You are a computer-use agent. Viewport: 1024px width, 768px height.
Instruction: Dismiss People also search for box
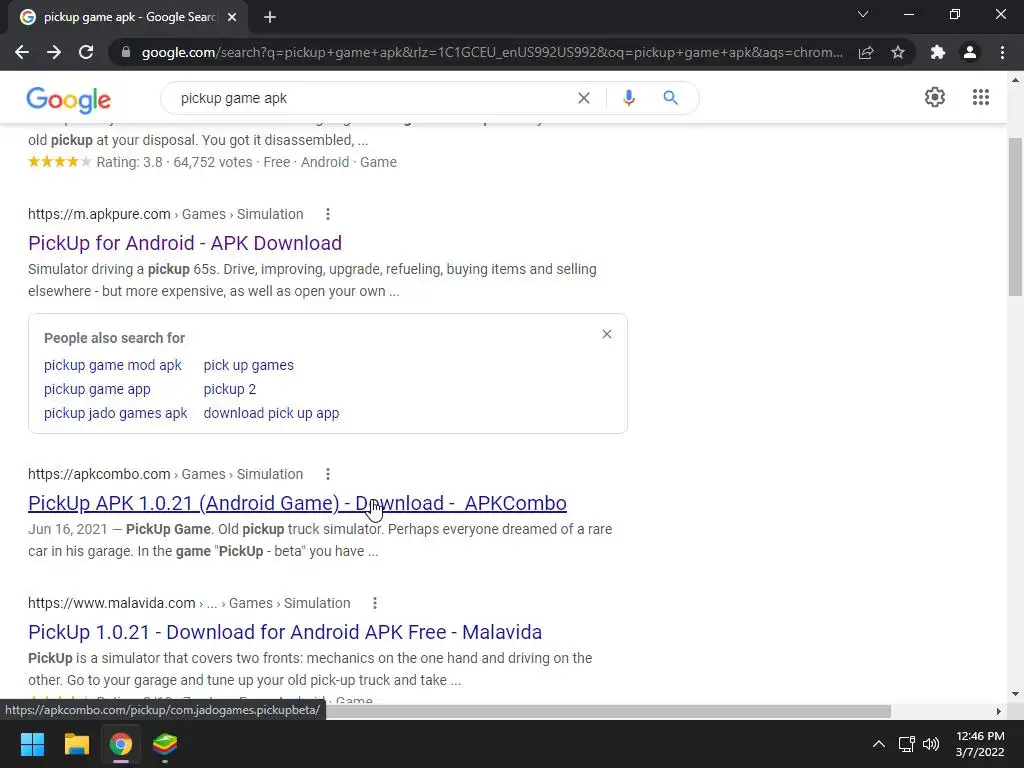607,334
